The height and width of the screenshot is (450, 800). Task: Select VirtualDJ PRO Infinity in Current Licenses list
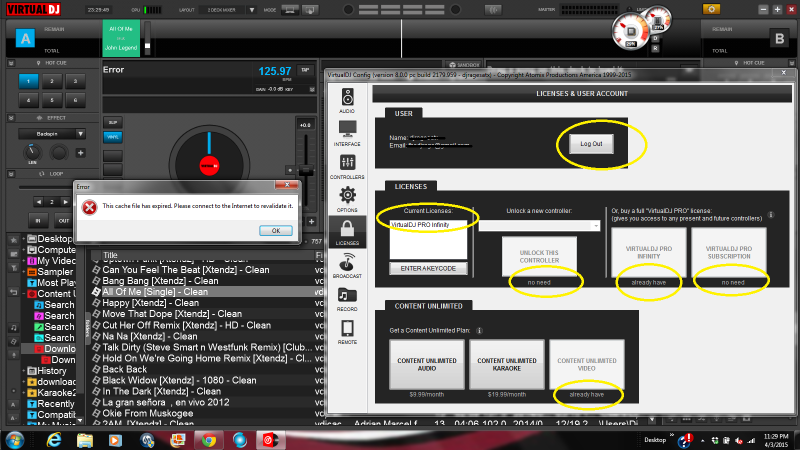point(428,224)
